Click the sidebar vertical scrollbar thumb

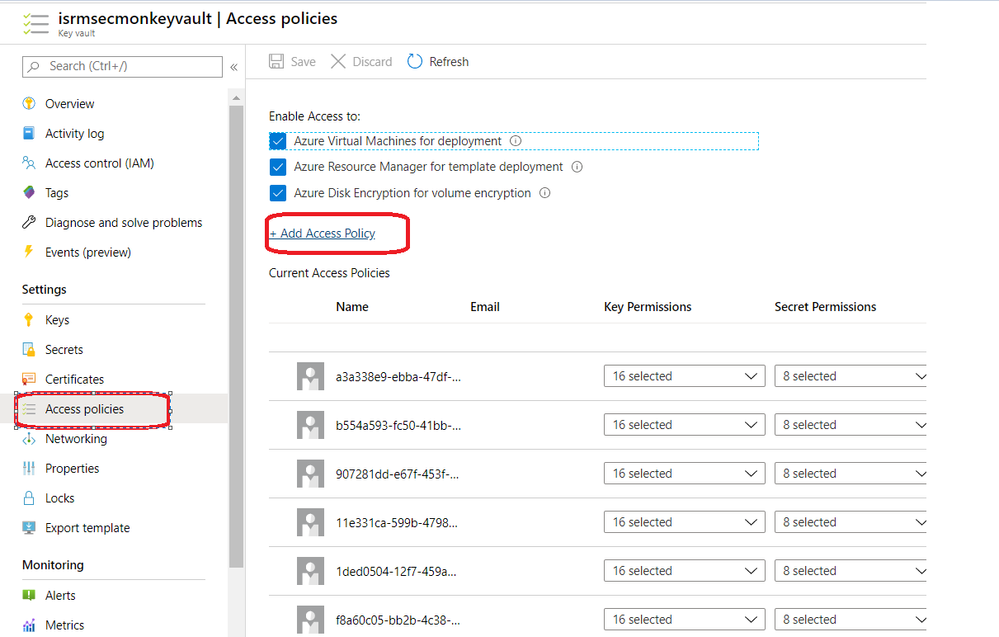click(236, 336)
